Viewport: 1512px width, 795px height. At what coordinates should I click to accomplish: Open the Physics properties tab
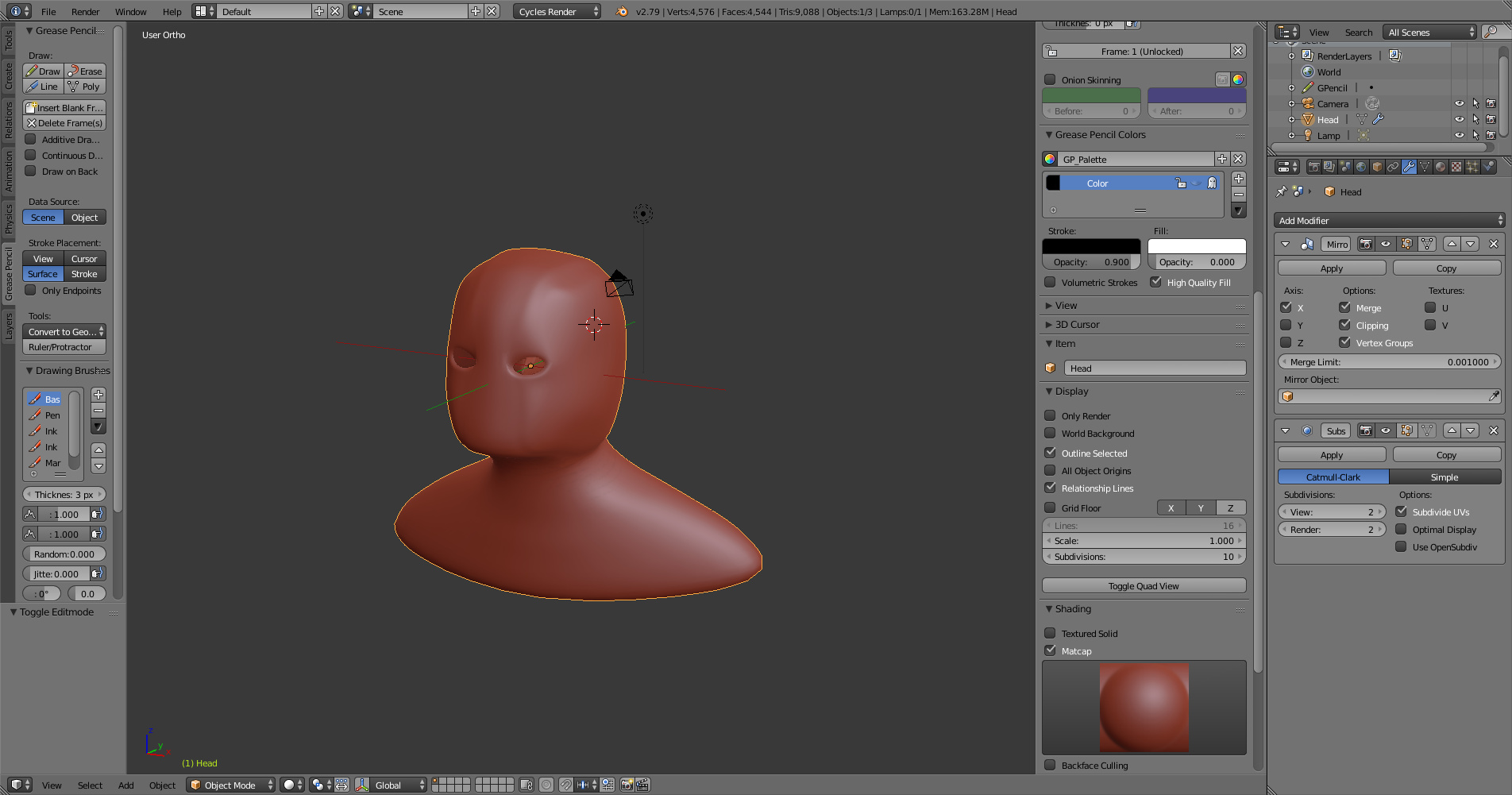[1489, 167]
